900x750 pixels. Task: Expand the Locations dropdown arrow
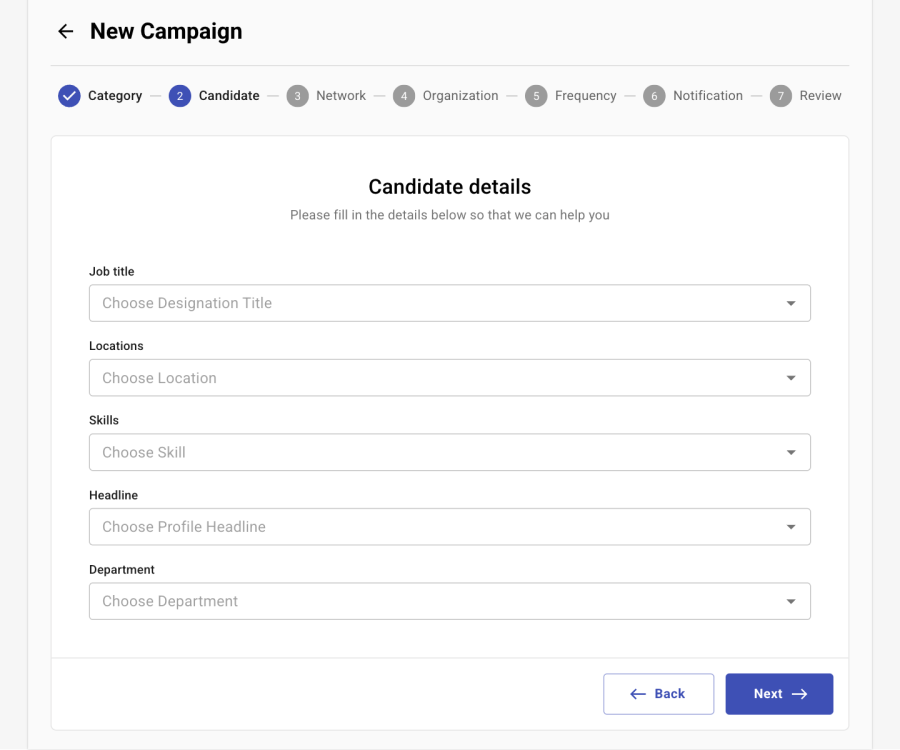point(790,378)
